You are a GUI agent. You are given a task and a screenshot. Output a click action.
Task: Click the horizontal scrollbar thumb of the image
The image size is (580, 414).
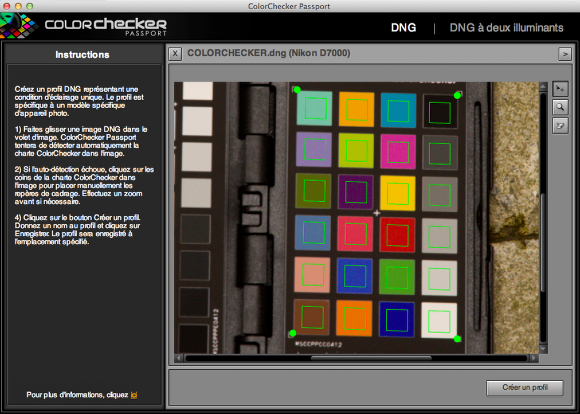(371, 358)
